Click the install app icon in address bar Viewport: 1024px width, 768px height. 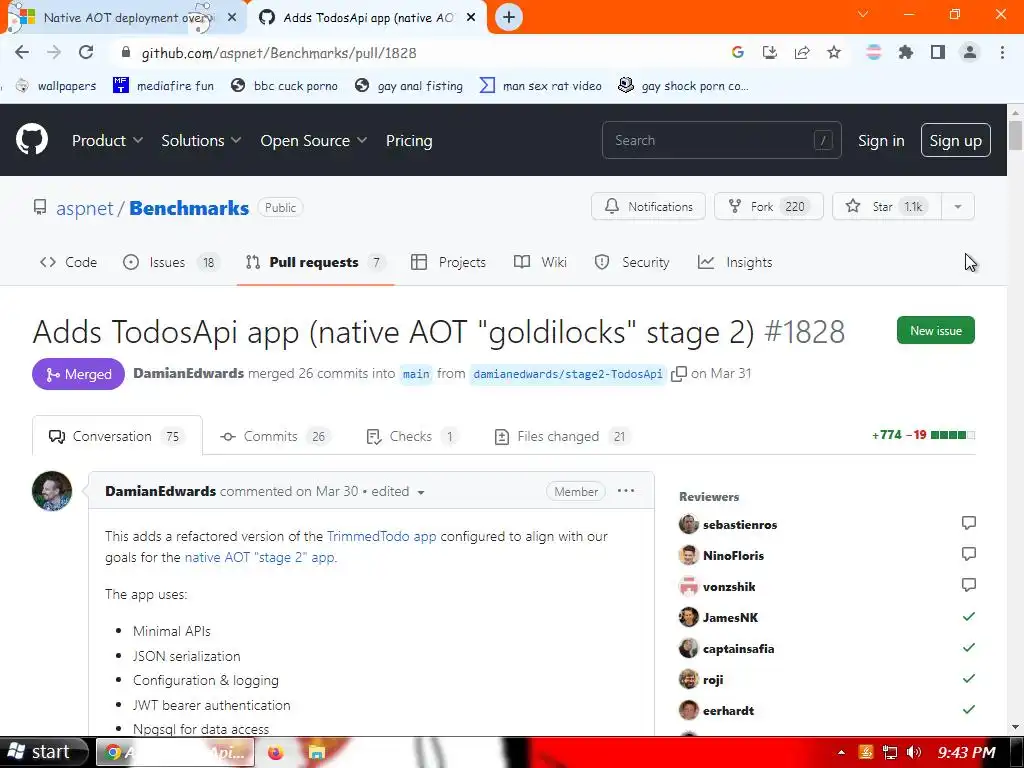tap(769, 52)
